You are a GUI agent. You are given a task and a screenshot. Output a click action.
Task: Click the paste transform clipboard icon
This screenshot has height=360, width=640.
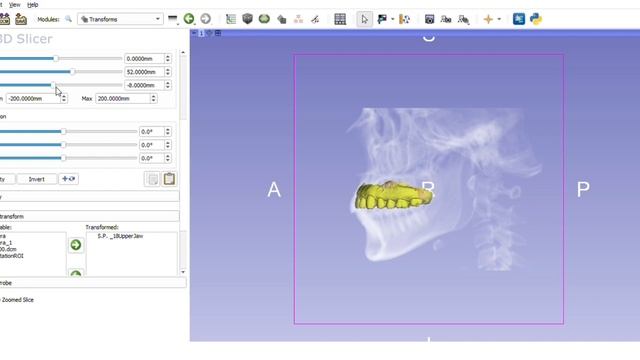pos(169,179)
